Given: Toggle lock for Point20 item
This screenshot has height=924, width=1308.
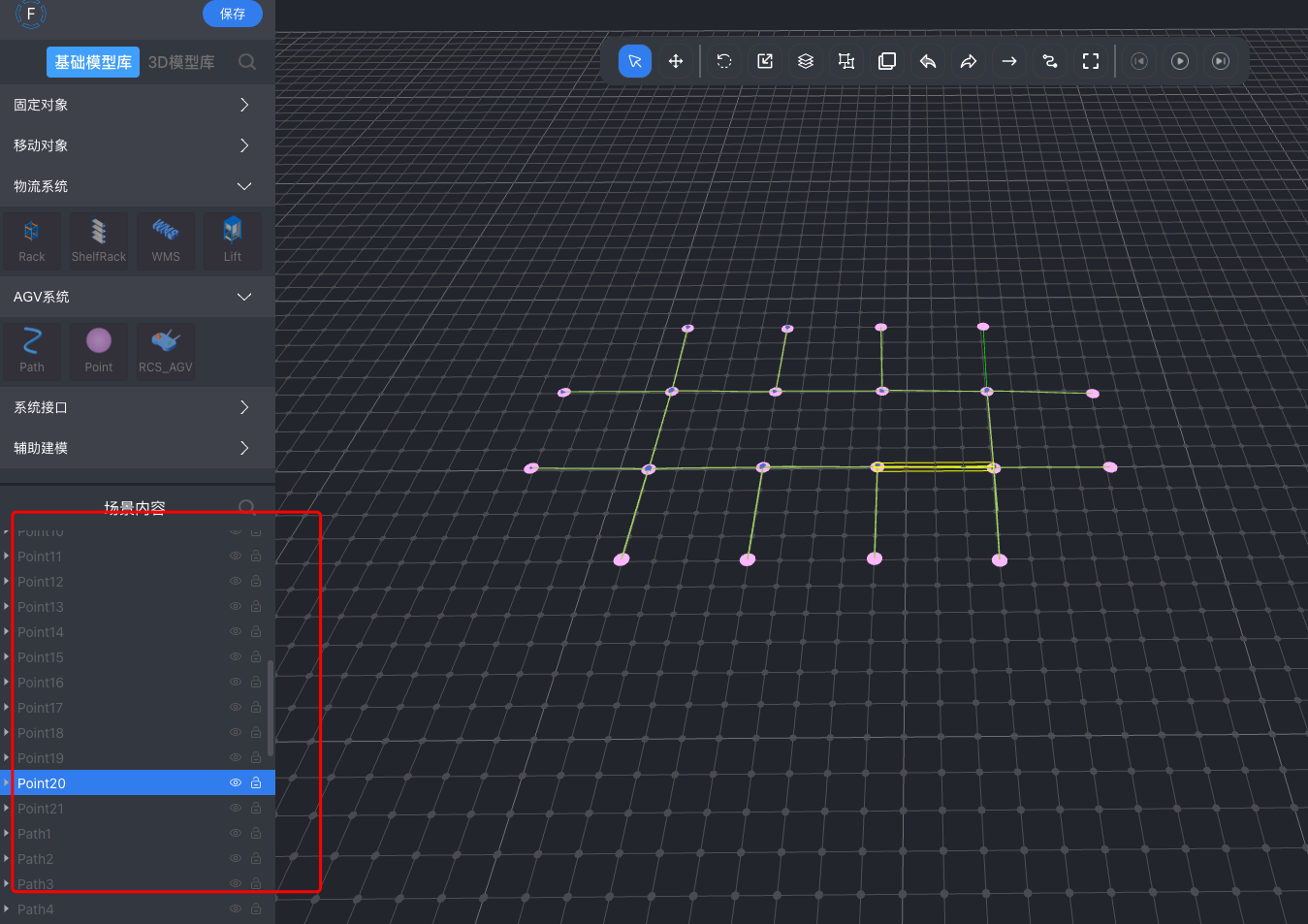Looking at the screenshot, I should pos(256,782).
